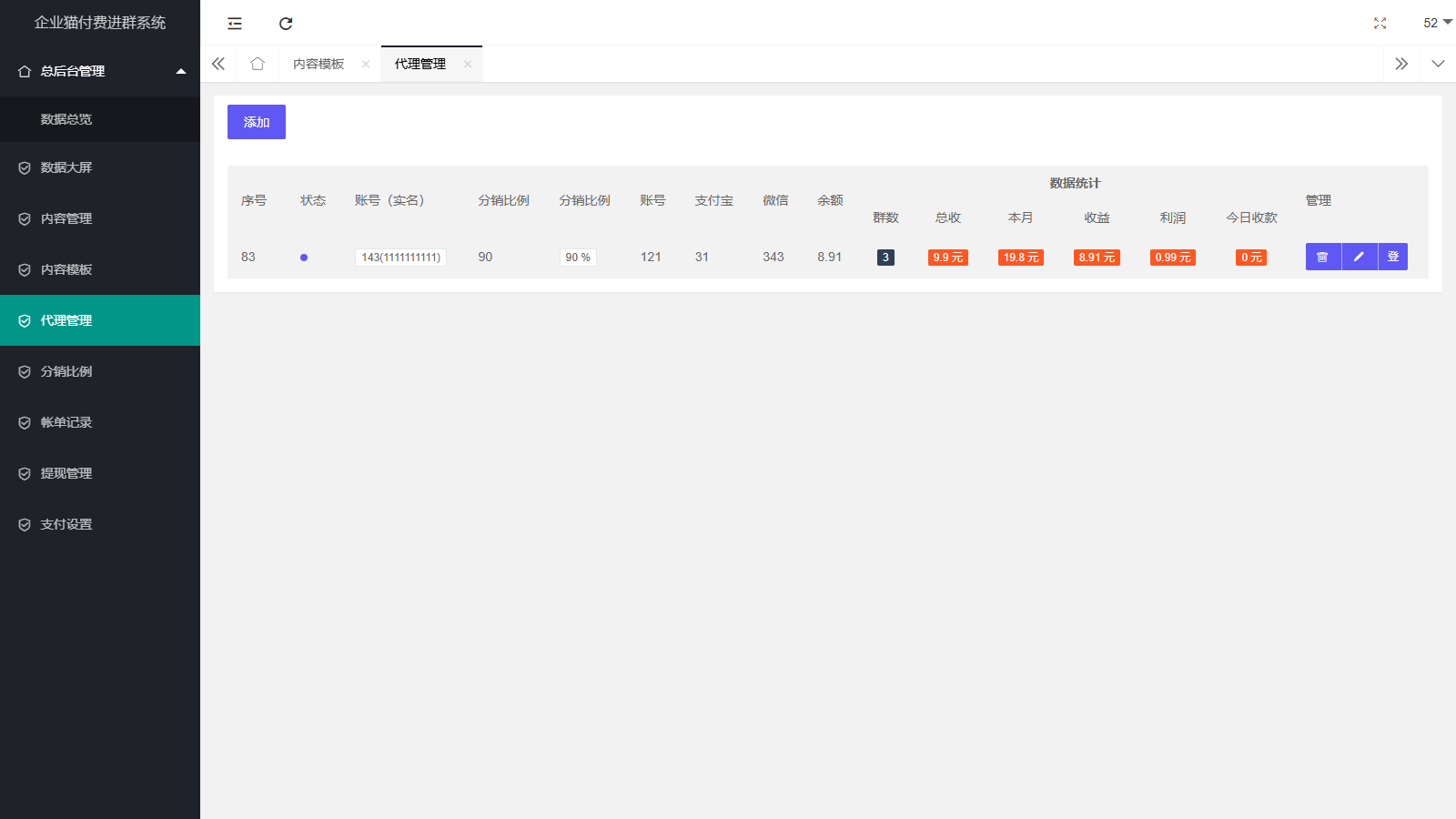Click the 登 login button in row 83

pyautogui.click(x=1393, y=257)
